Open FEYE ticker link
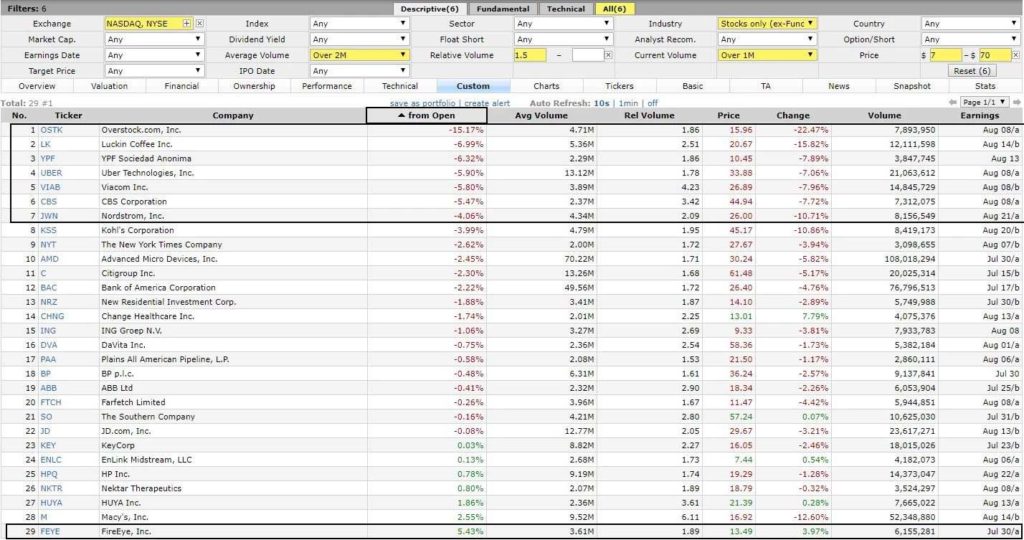1024x540 pixels. pyautogui.click(x=50, y=532)
